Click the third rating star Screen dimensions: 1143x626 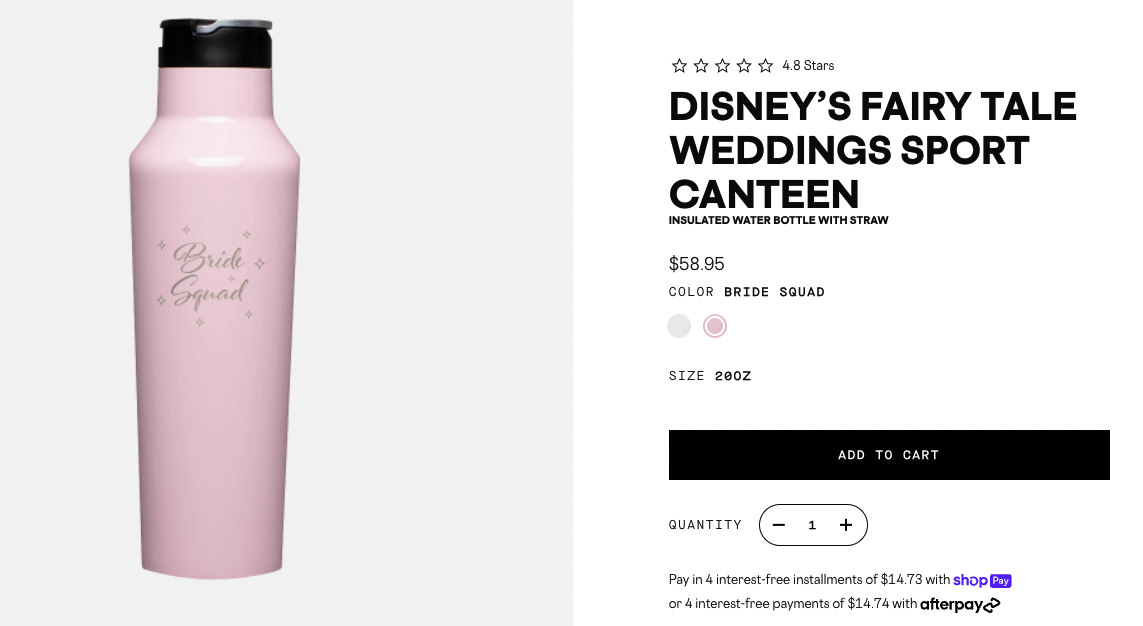tap(722, 66)
